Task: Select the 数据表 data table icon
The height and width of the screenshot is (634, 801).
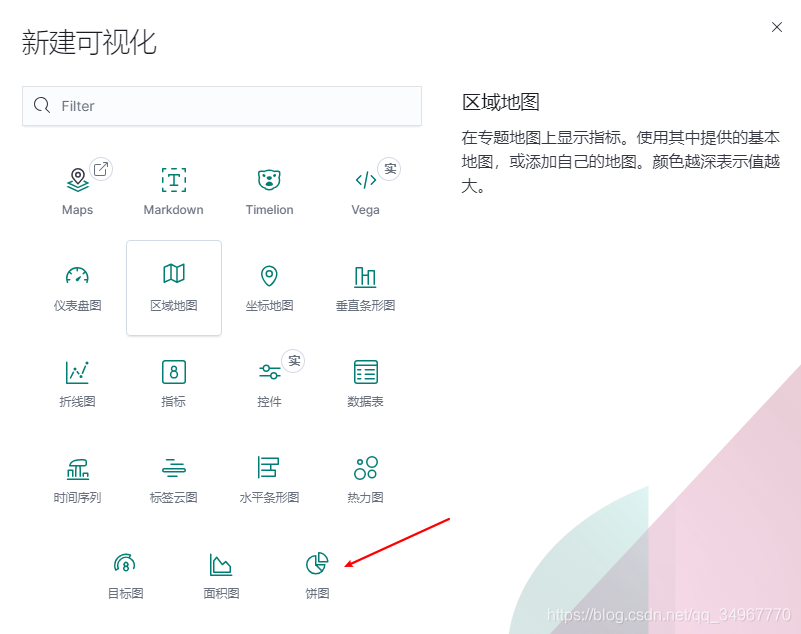Action: (366, 372)
